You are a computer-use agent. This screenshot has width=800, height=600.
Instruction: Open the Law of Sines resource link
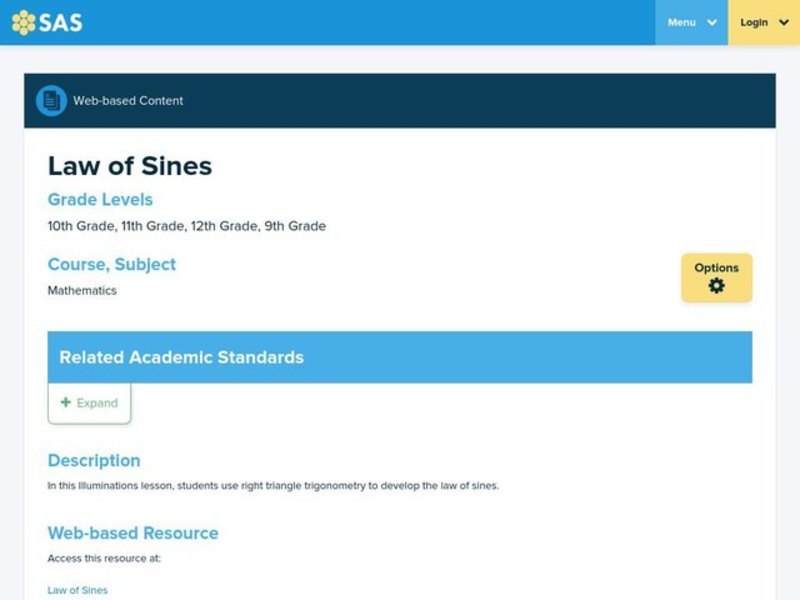(76, 590)
